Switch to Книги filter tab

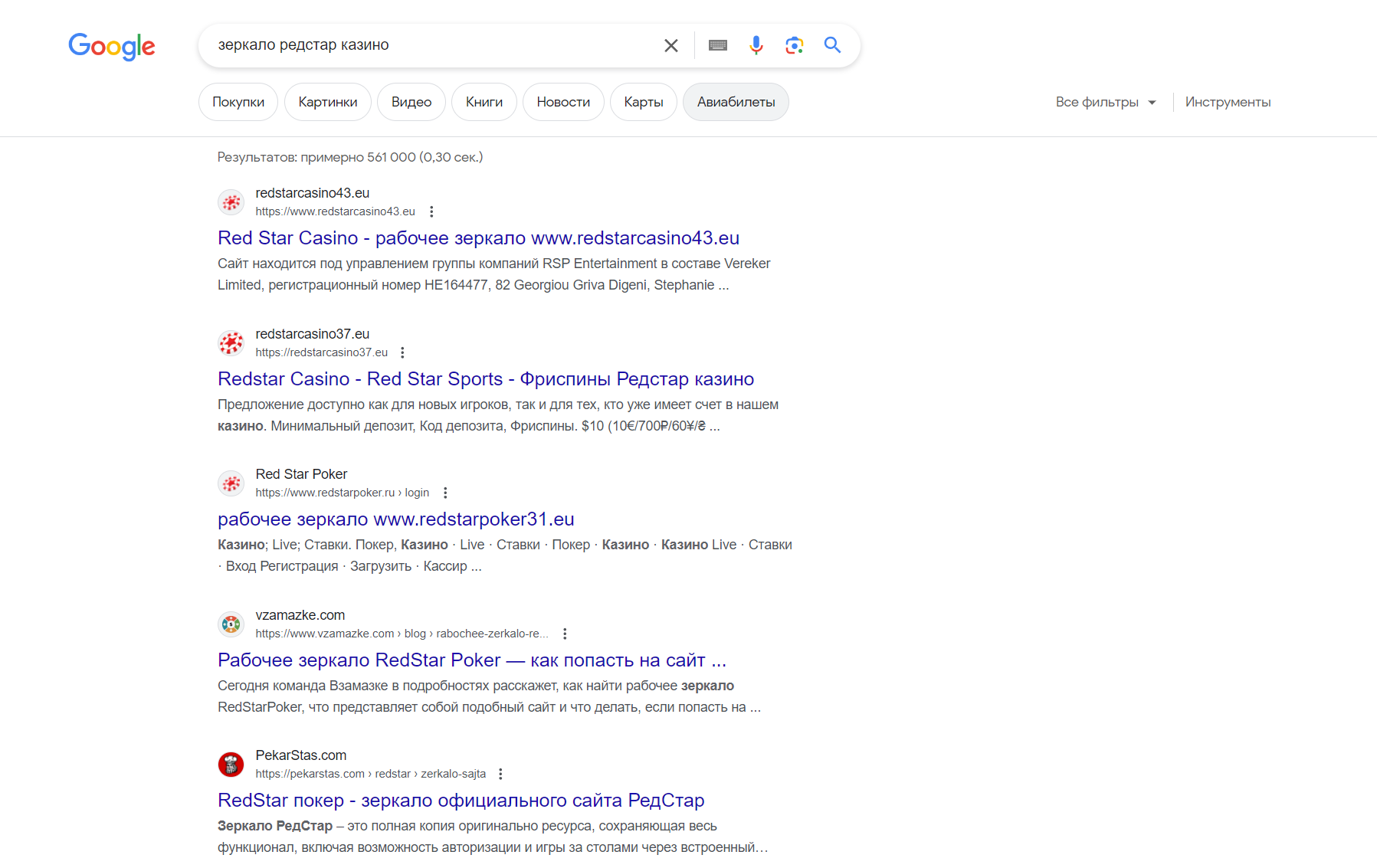pos(484,102)
